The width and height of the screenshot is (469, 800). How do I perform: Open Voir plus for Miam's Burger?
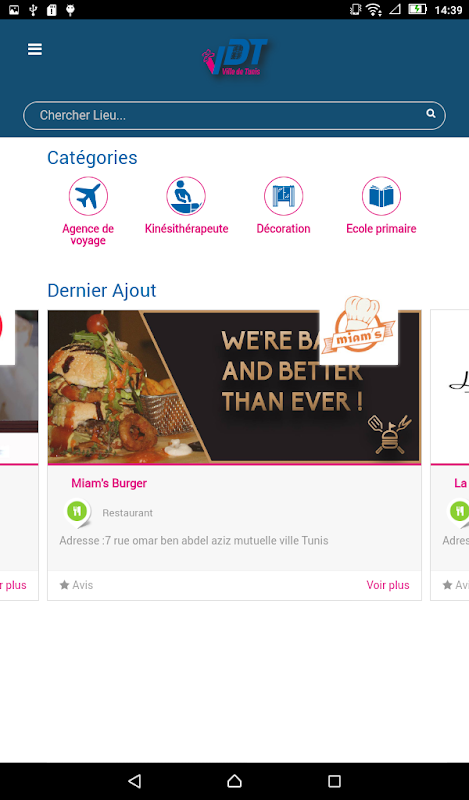tap(388, 585)
